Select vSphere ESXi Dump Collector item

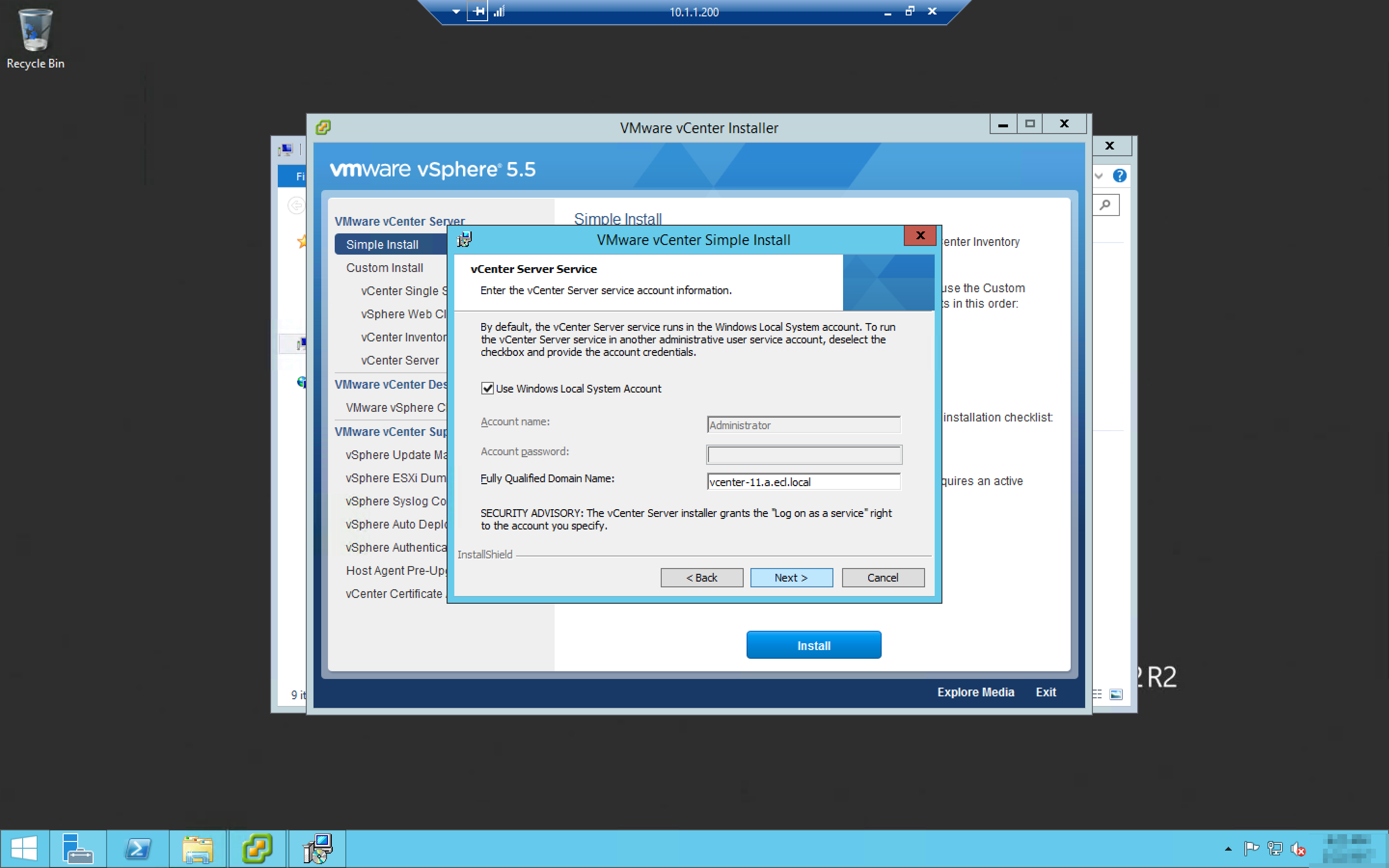click(396, 478)
